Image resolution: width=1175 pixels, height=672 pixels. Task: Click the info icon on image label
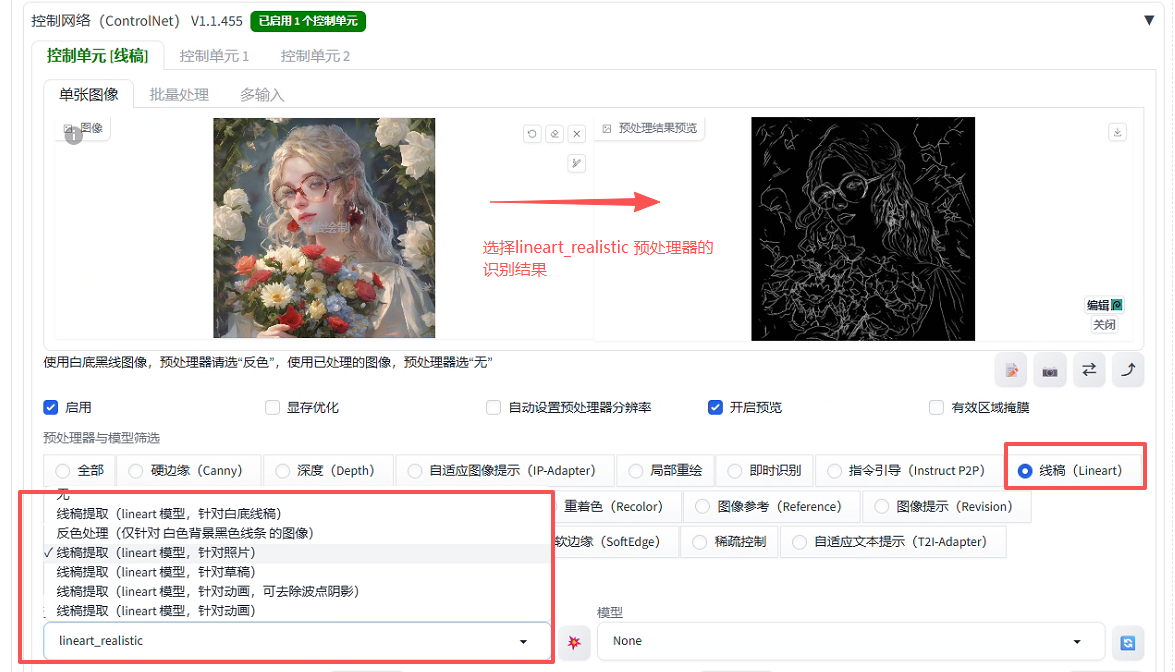coord(73,136)
